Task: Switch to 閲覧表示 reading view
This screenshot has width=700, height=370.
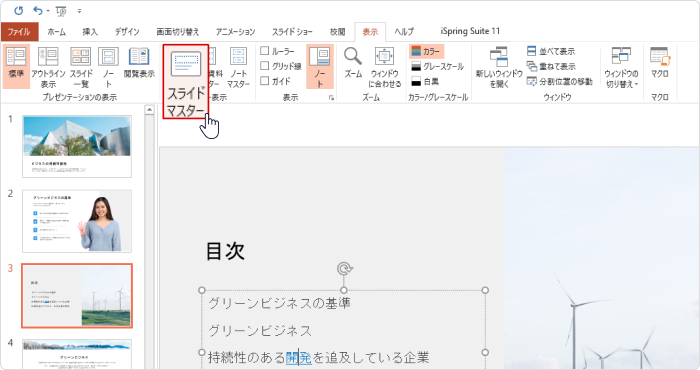Action: pyautogui.click(x=139, y=62)
